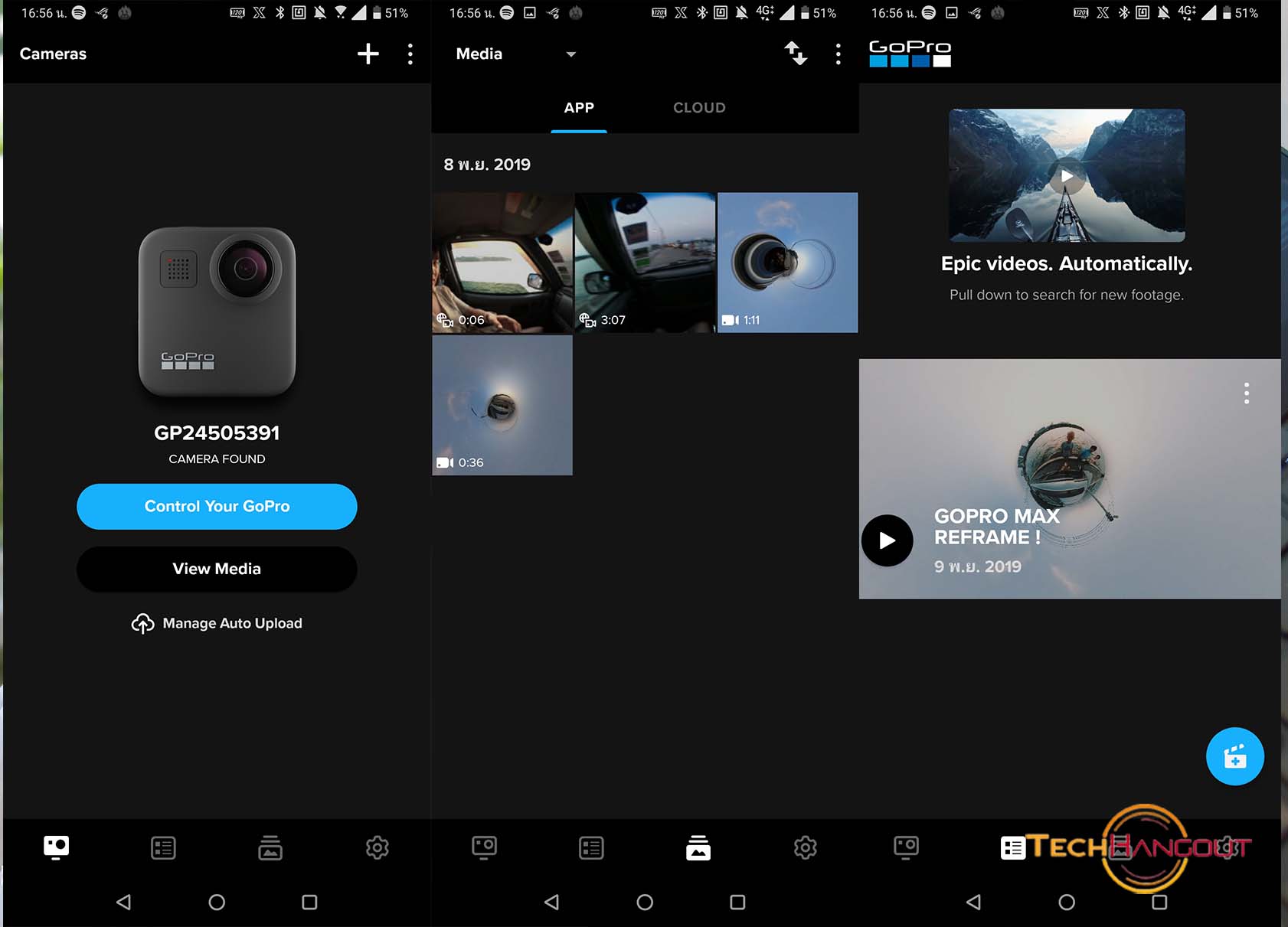Open the 3:07 video thumbnail
1288x927 pixels.
tap(645, 263)
